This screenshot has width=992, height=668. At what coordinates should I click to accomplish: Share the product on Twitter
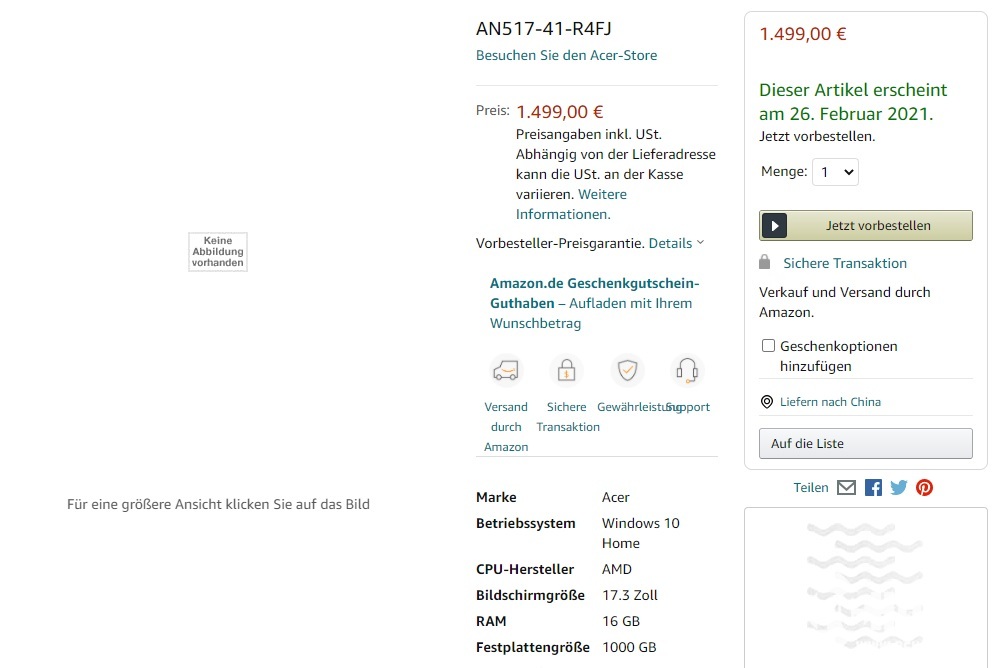pyautogui.click(x=899, y=488)
